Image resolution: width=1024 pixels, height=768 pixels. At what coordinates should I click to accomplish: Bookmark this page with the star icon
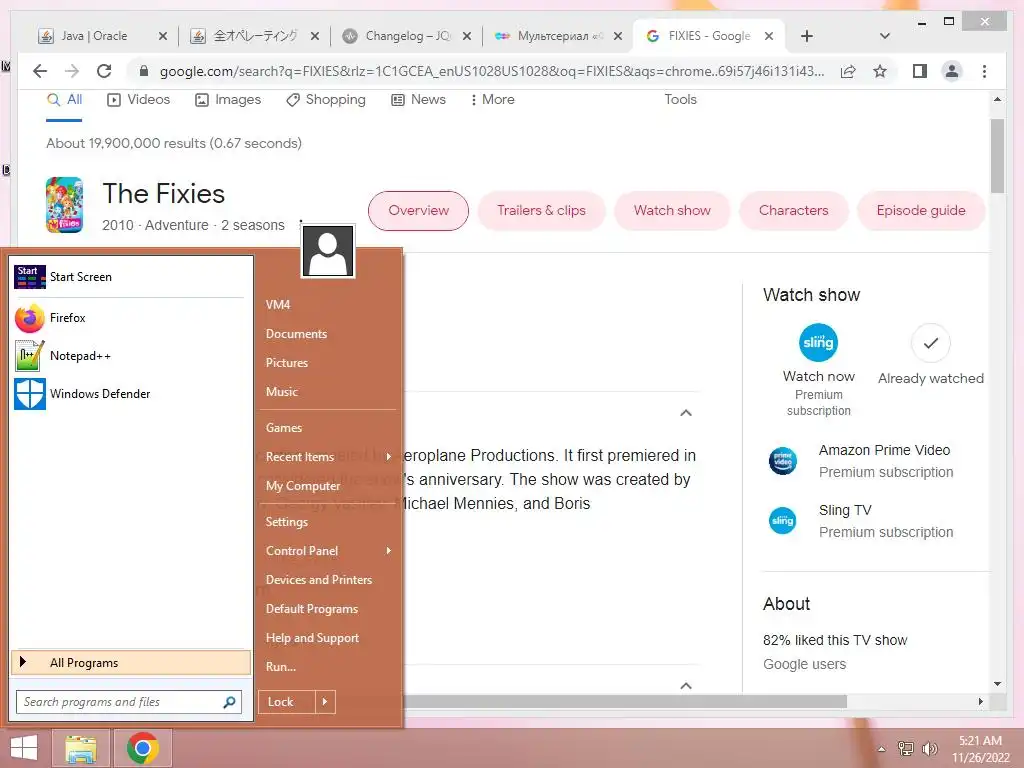pos(880,71)
